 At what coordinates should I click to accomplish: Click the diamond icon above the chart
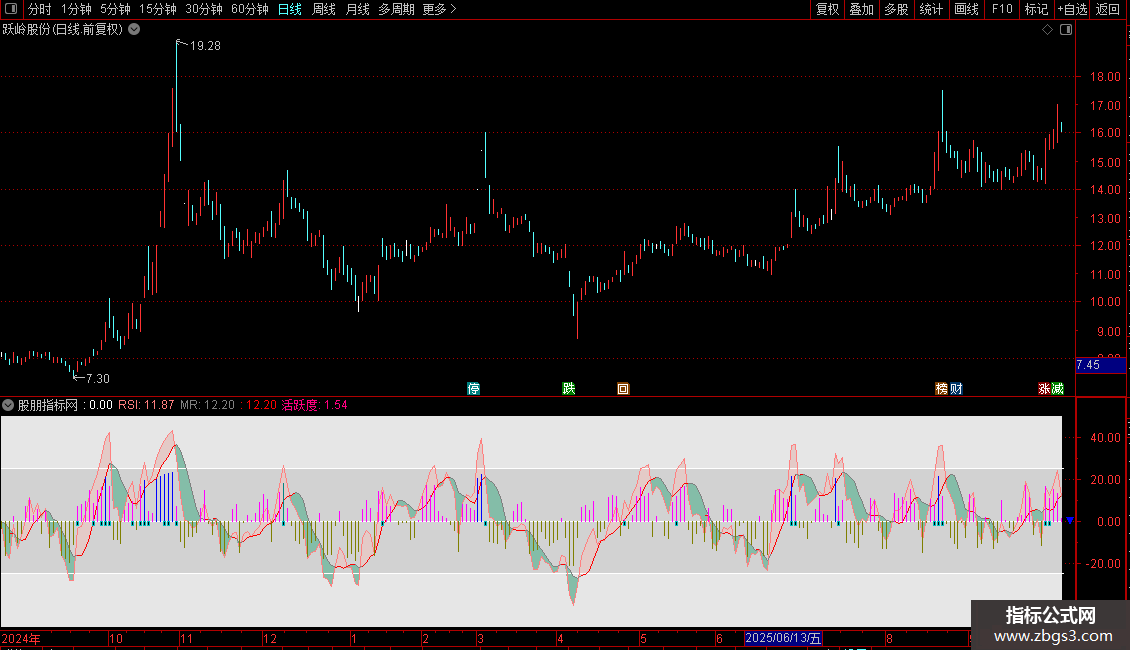pos(1048,30)
